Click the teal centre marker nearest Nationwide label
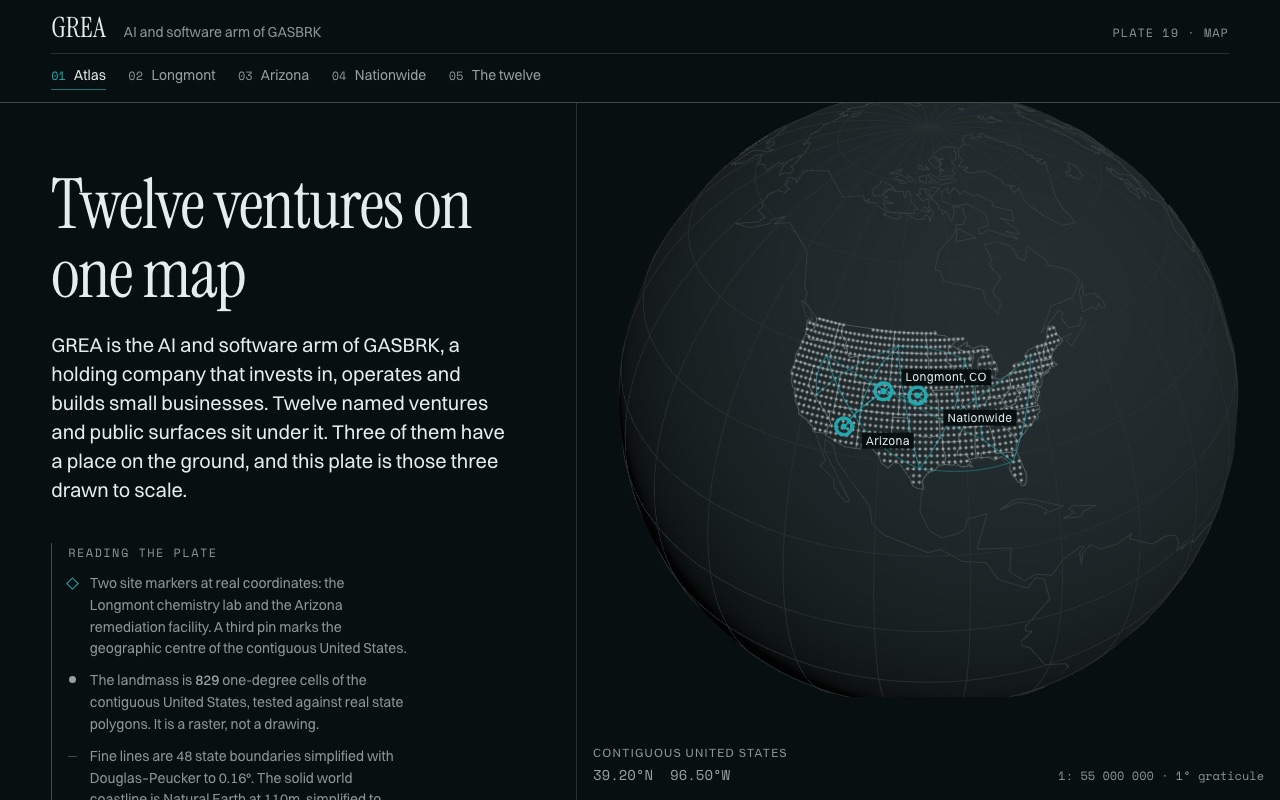The image size is (1280, 800). pos(917,396)
